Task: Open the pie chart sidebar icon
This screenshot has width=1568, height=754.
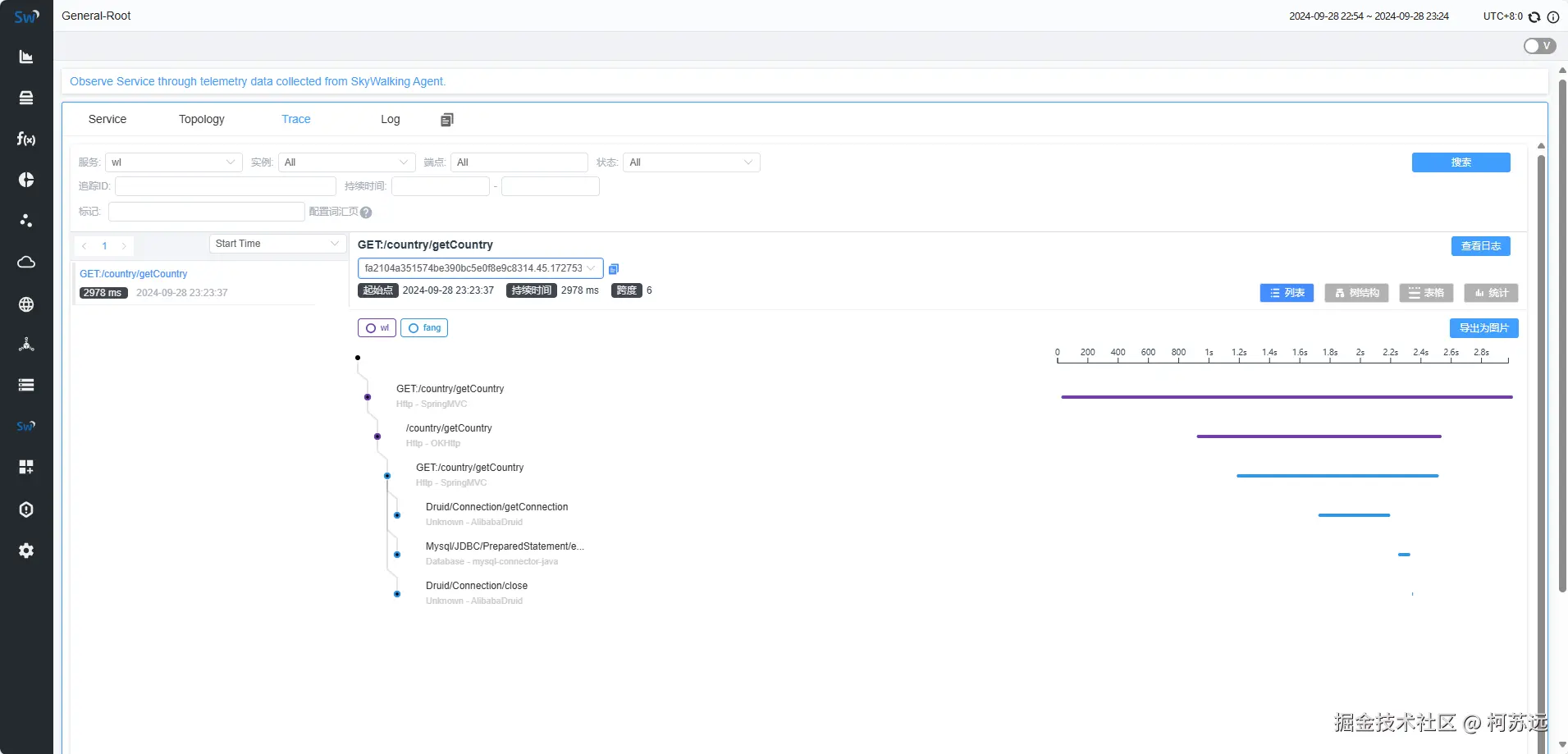Action: tap(26, 180)
